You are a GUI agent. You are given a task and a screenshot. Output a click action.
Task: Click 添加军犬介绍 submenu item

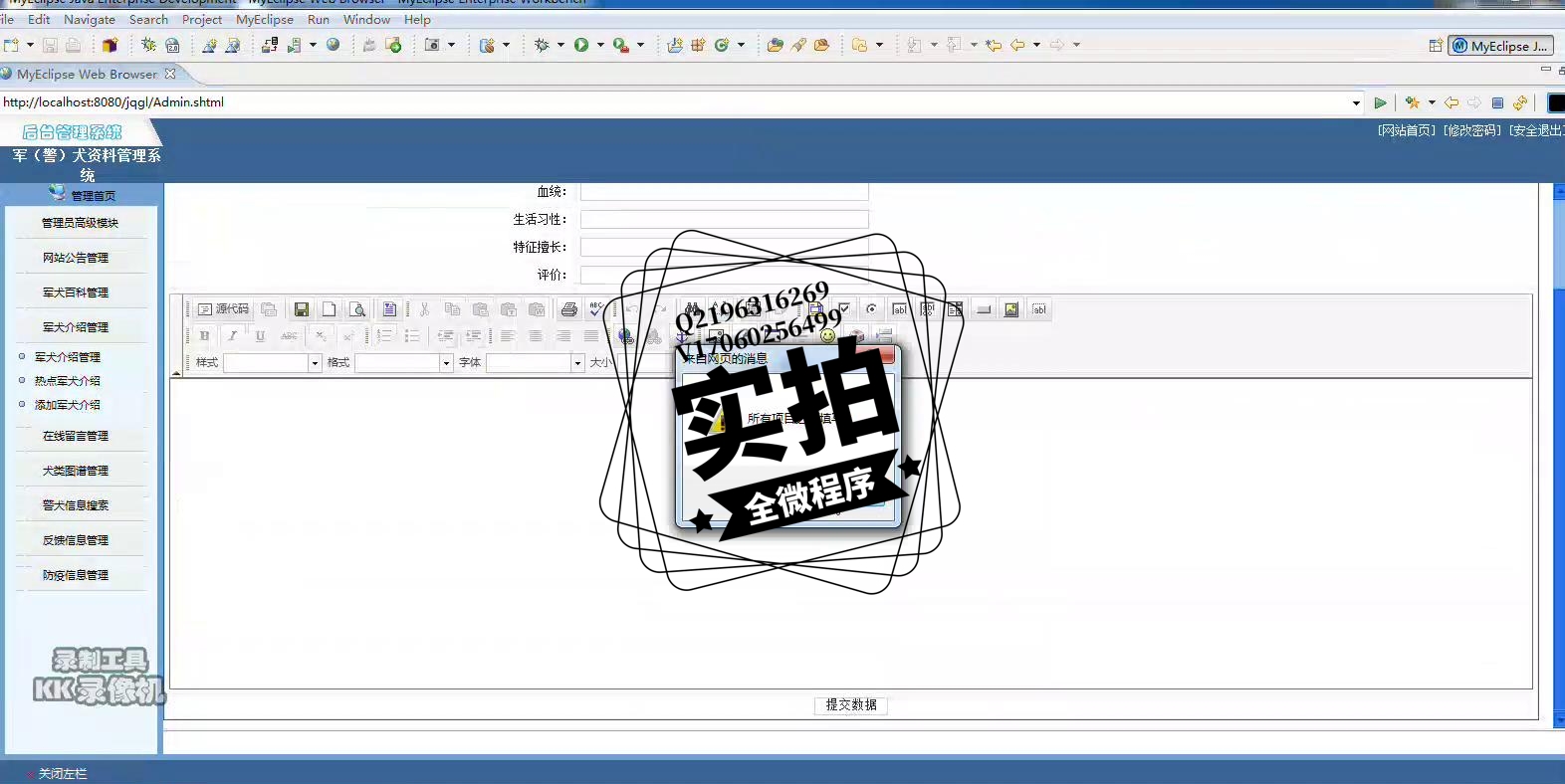(68, 405)
